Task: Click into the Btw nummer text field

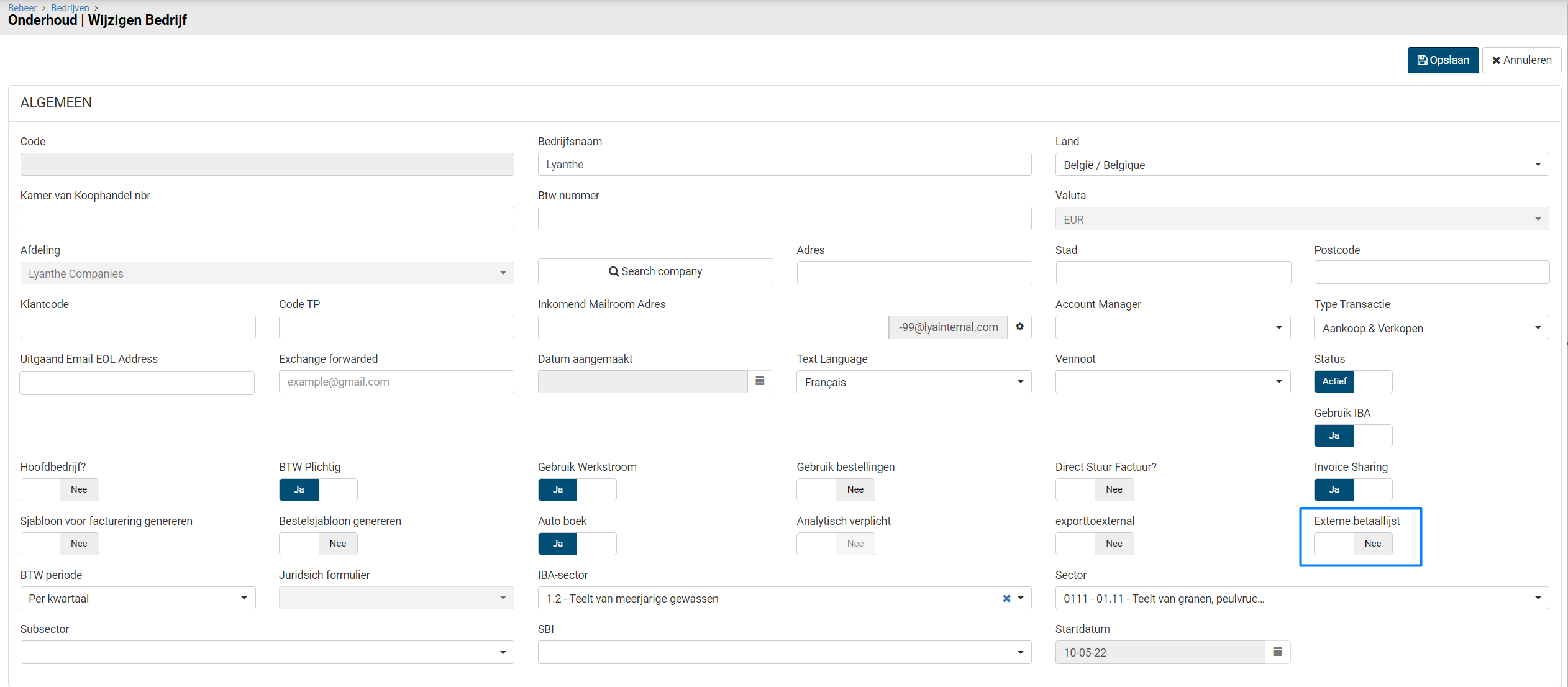Action: pos(784,219)
